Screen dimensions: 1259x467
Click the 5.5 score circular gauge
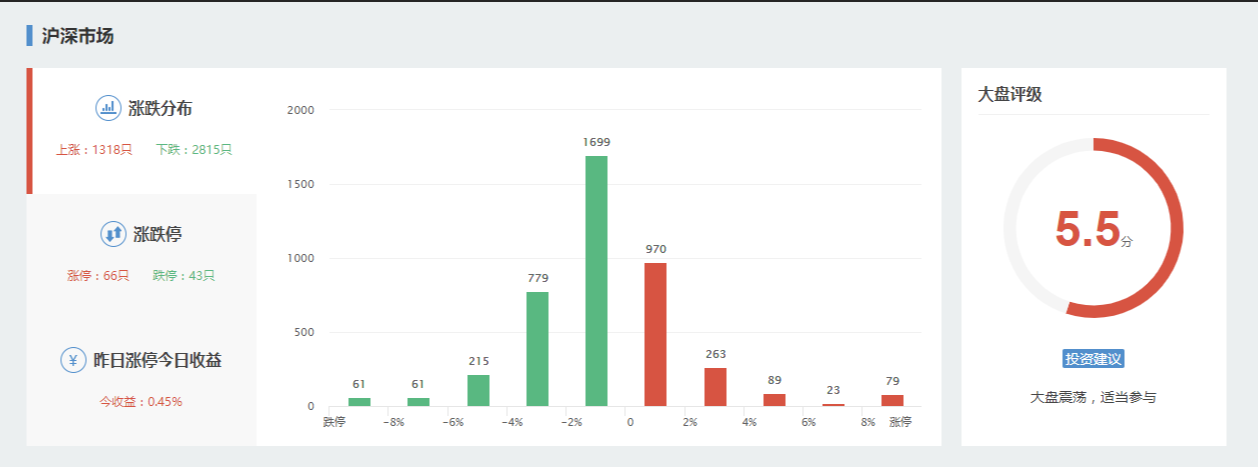click(x=1093, y=228)
